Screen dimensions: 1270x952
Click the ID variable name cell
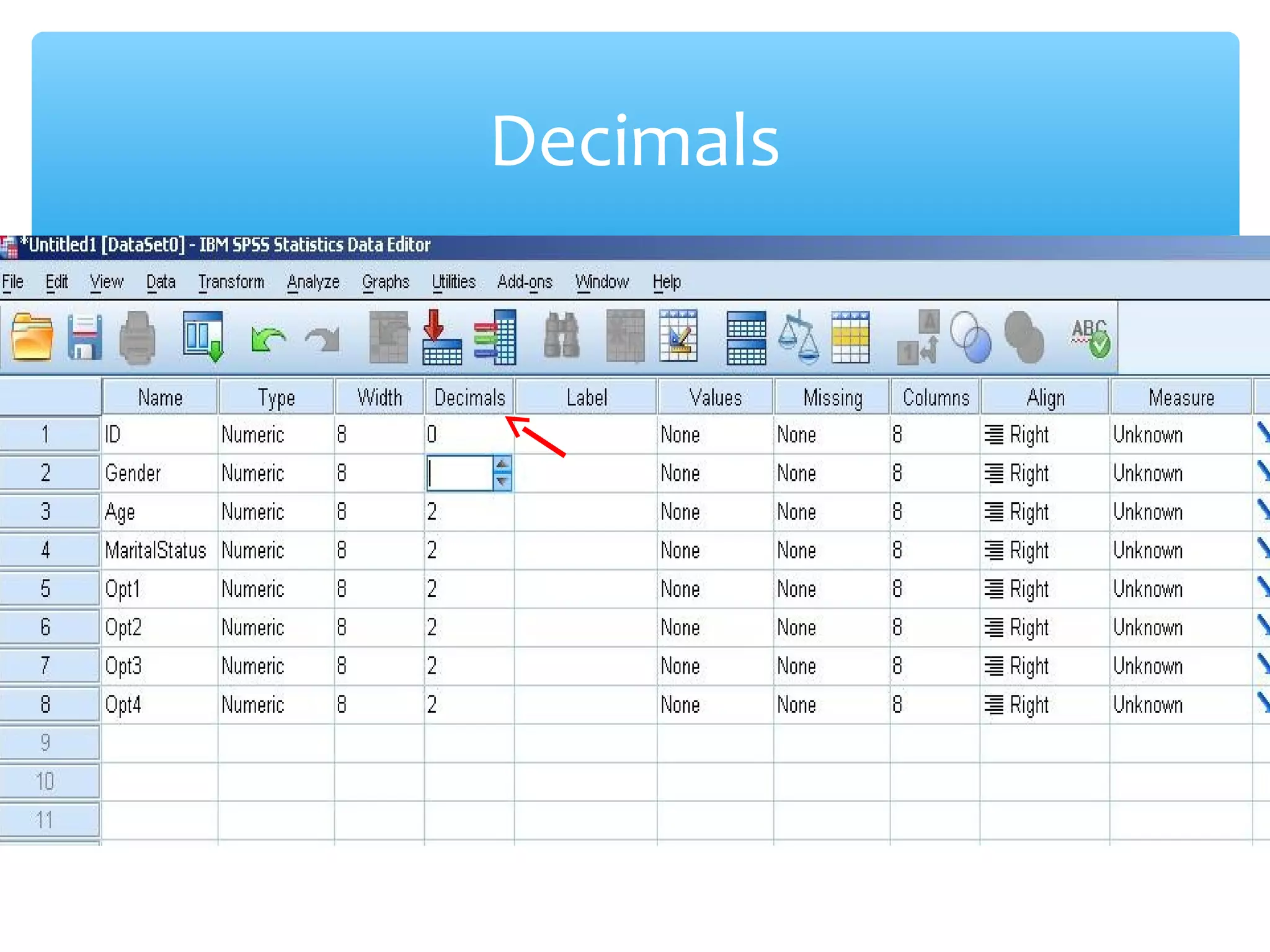coord(159,434)
